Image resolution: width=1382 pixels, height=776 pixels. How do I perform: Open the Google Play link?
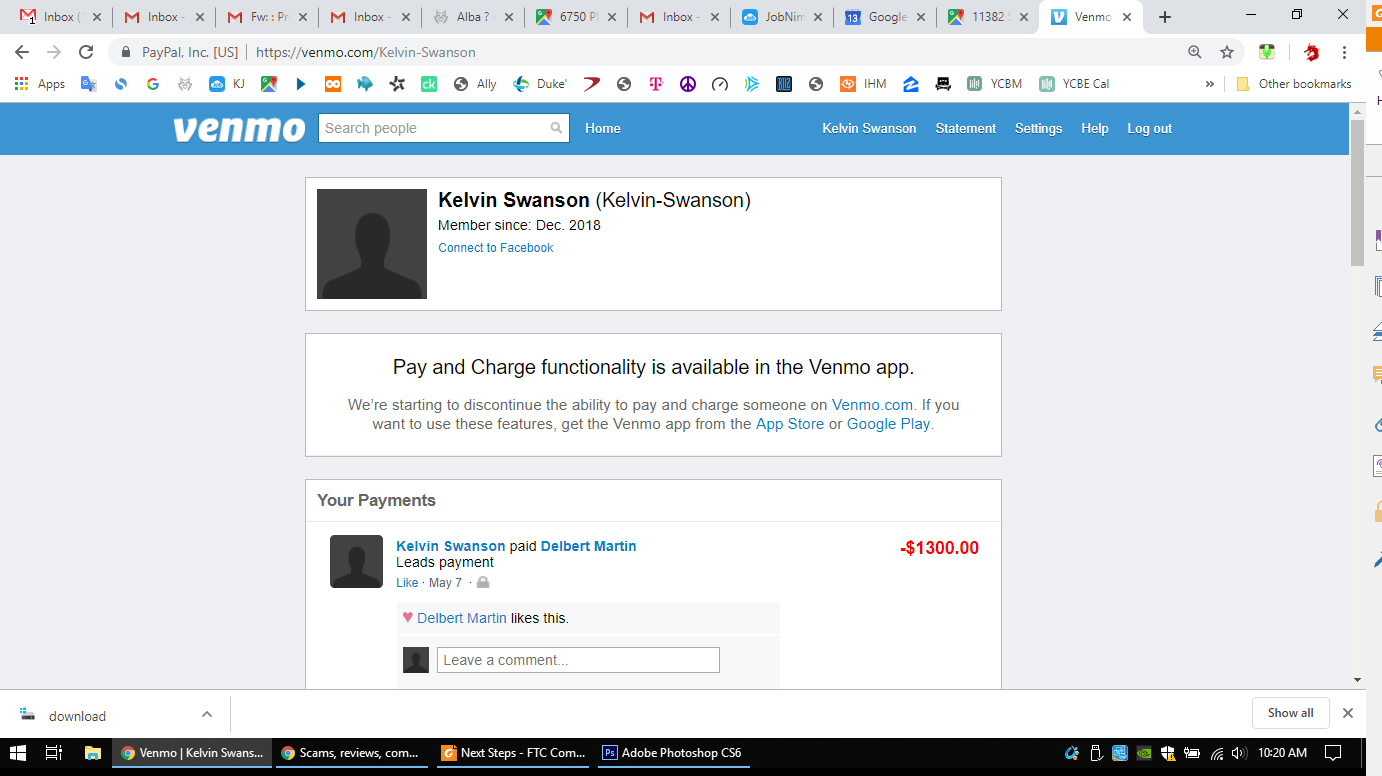coord(888,424)
